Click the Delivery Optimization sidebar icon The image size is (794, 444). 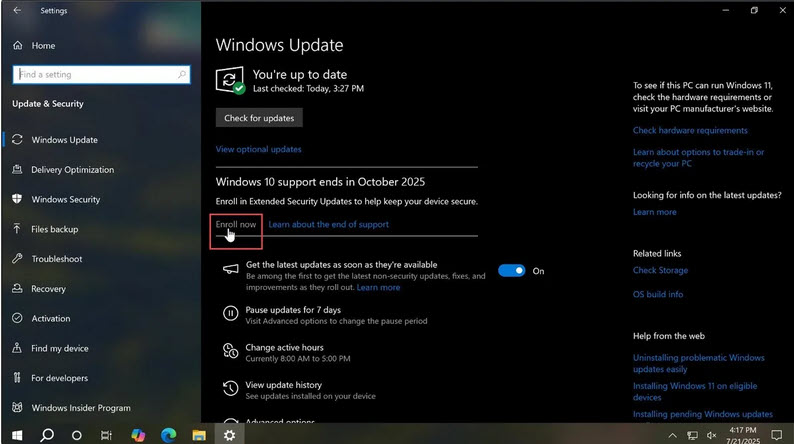click(17, 169)
